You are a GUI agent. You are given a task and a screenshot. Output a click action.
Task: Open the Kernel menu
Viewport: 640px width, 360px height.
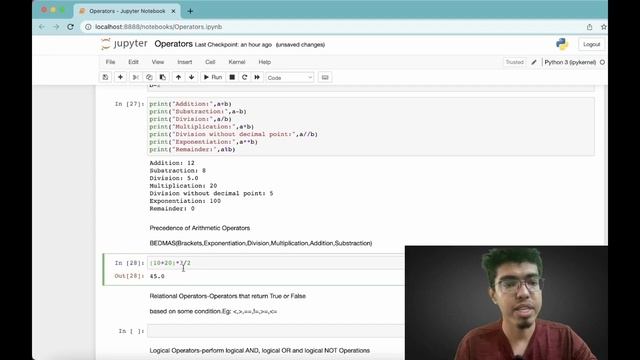237,62
